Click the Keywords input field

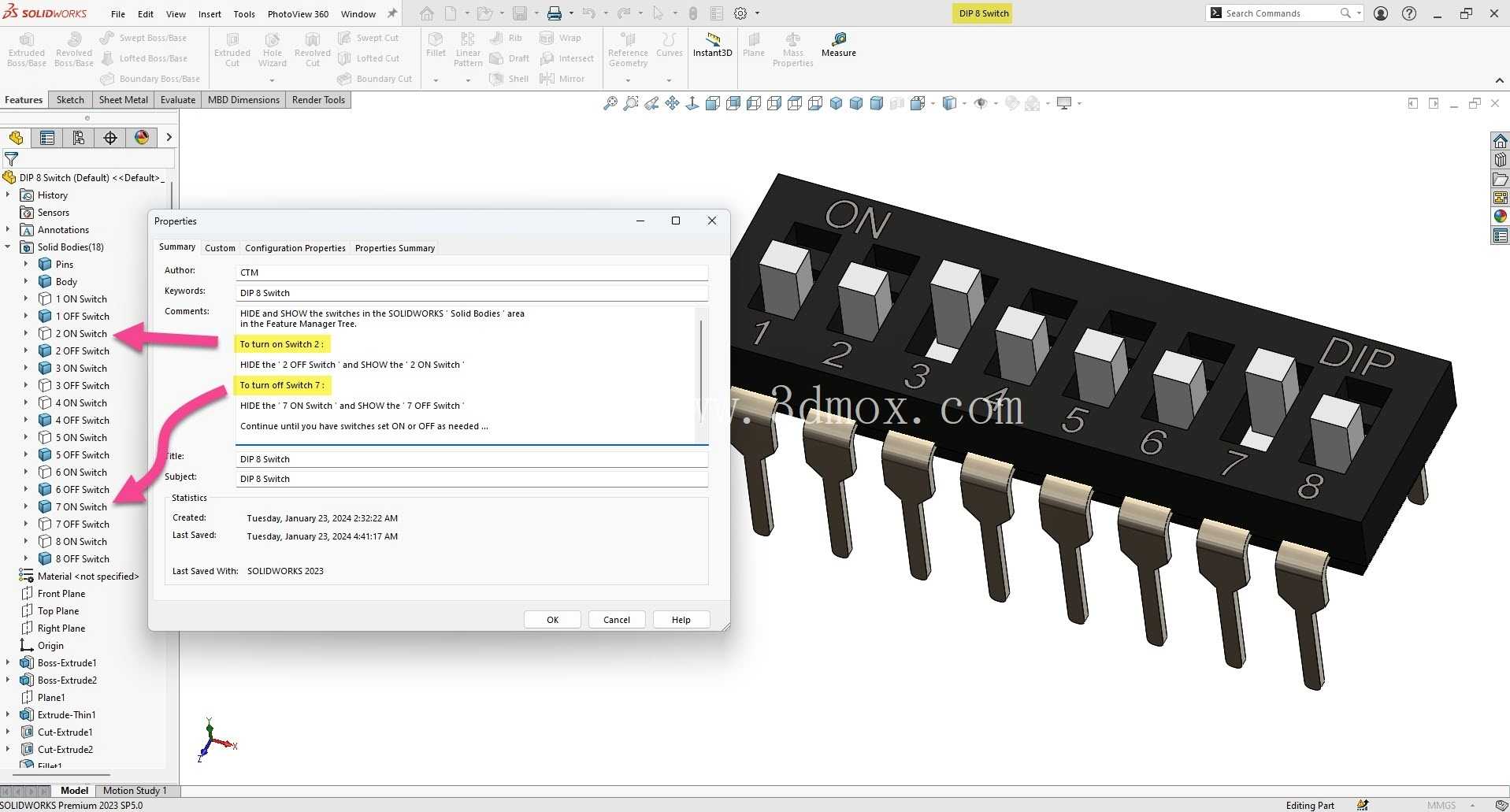point(472,293)
